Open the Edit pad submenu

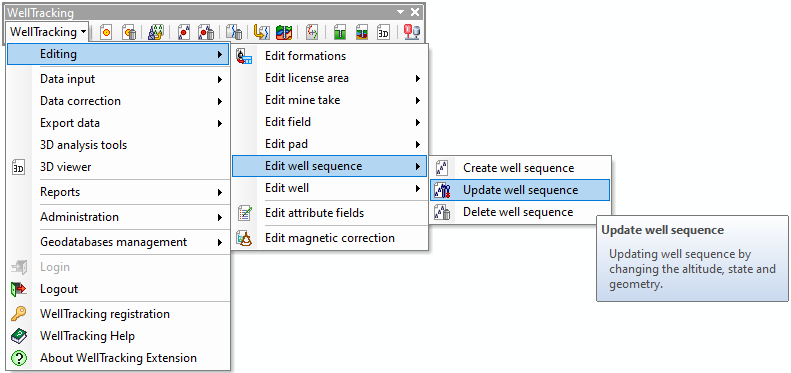point(329,144)
